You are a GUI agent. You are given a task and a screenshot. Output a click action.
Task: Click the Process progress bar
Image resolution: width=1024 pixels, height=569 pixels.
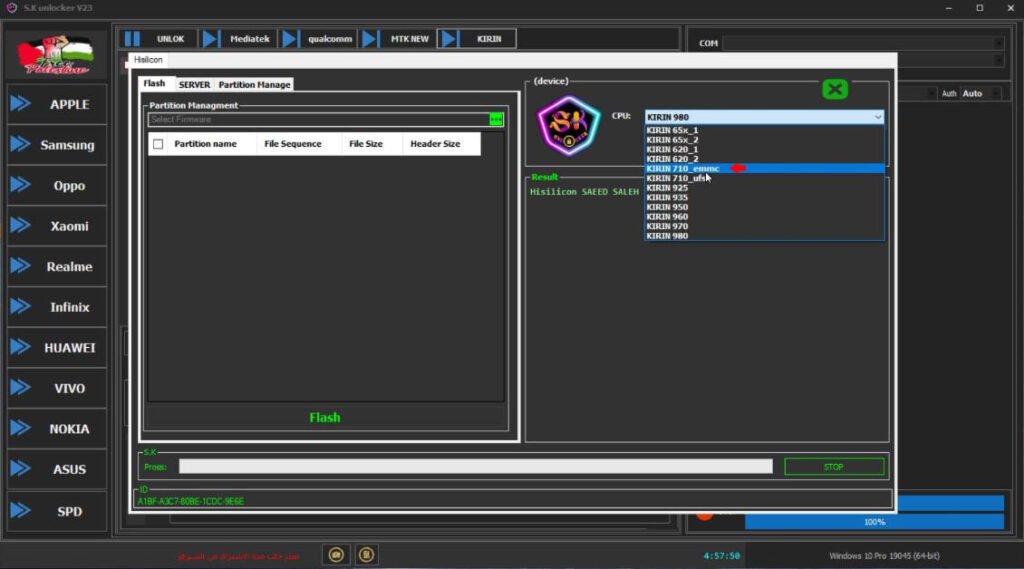(x=475, y=466)
